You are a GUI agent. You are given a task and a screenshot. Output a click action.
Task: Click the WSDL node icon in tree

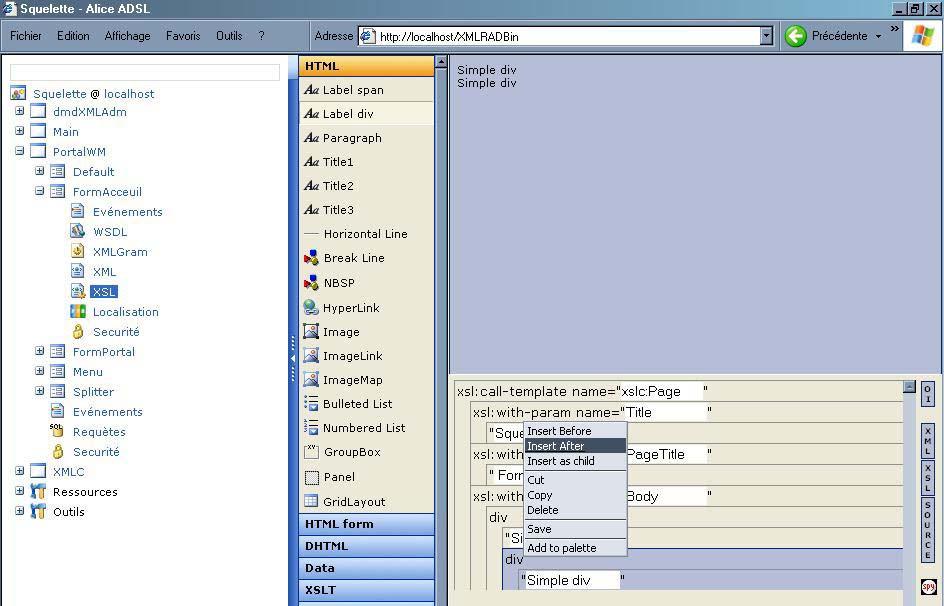pyautogui.click(x=78, y=232)
